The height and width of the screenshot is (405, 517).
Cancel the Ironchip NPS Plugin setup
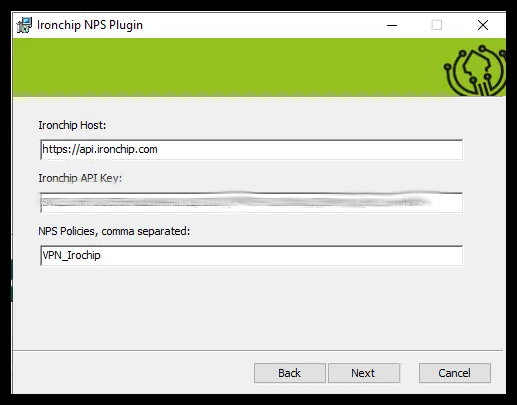(455, 373)
